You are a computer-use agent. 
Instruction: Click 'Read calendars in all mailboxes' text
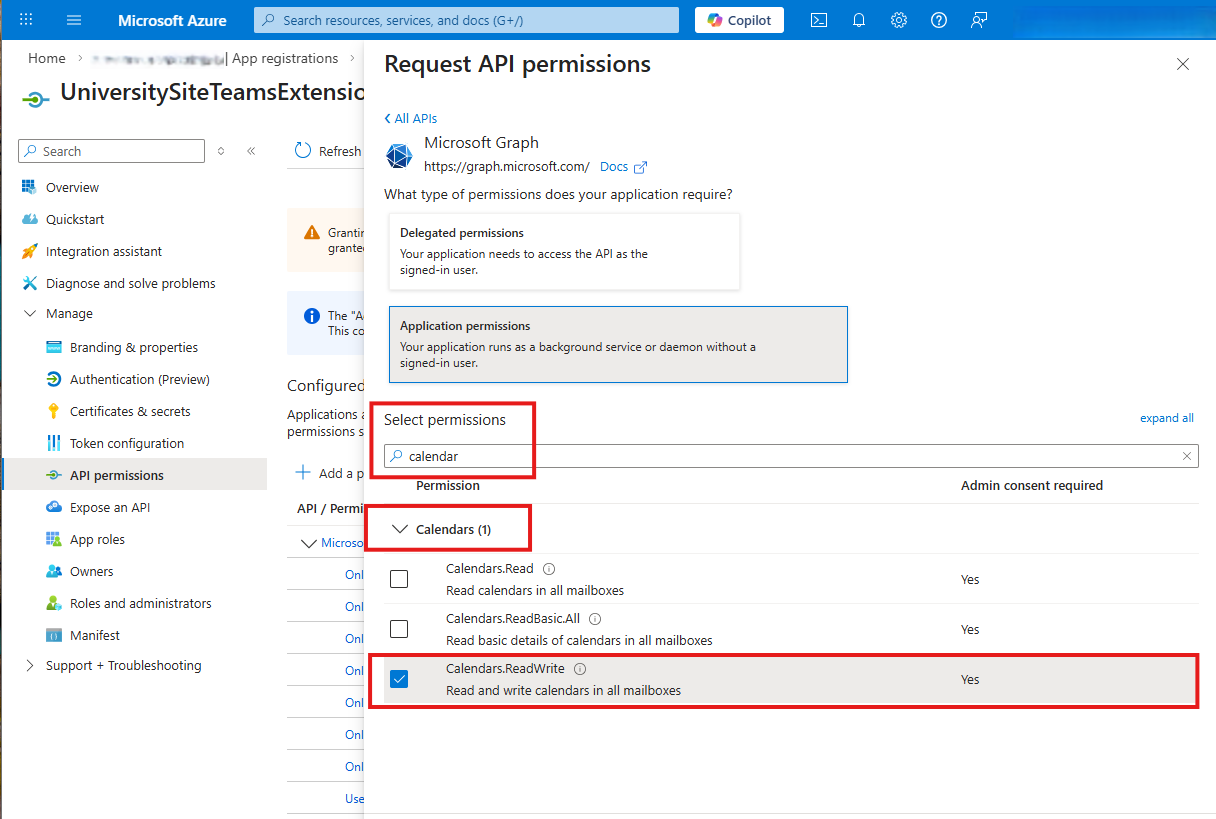pyautogui.click(x=535, y=590)
